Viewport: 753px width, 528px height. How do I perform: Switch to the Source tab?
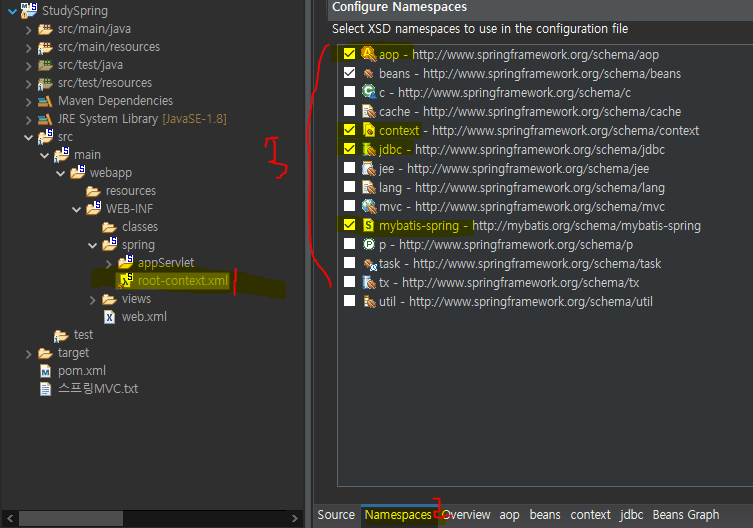tap(336, 515)
